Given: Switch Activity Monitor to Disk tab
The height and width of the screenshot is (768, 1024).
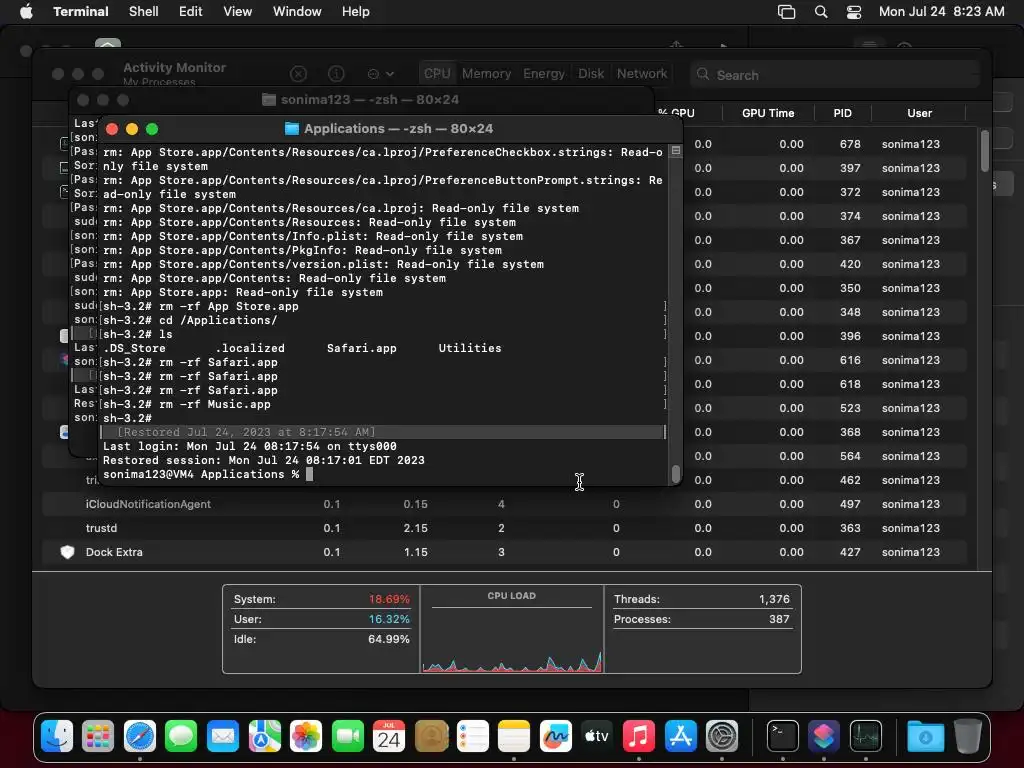Looking at the screenshot, I should click(x=591, y=74).
